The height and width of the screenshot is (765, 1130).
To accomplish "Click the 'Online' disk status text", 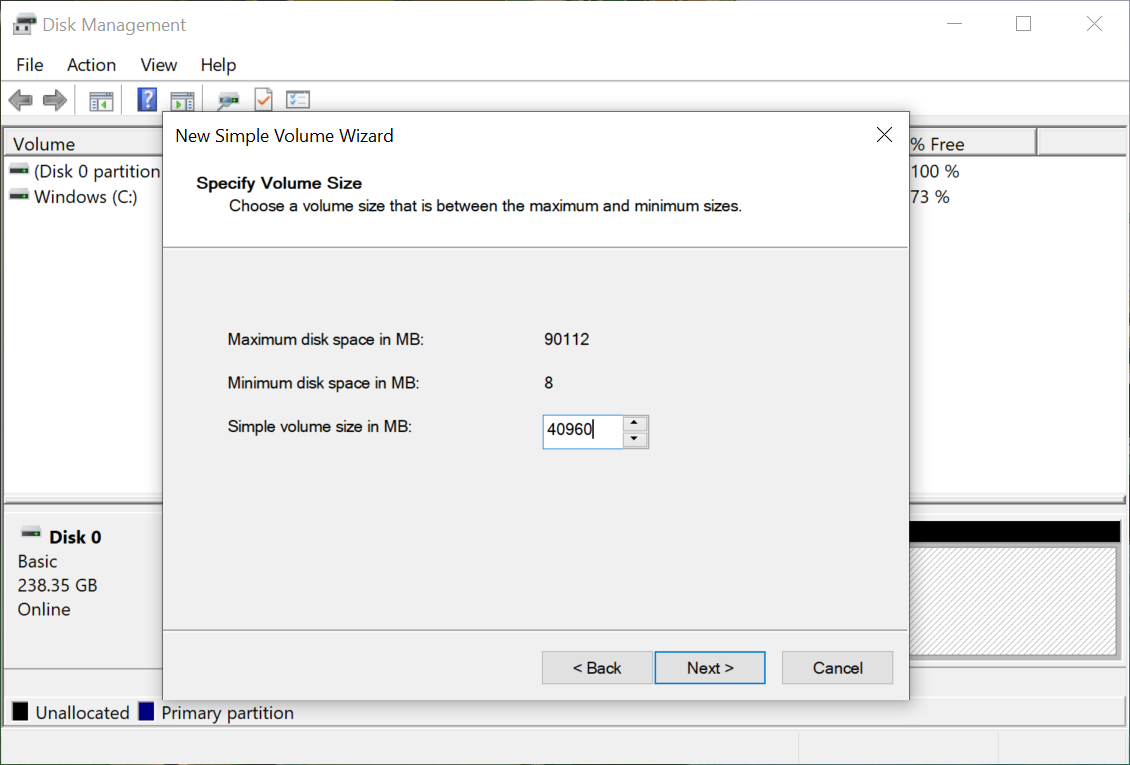I will (x=44, y=609).
